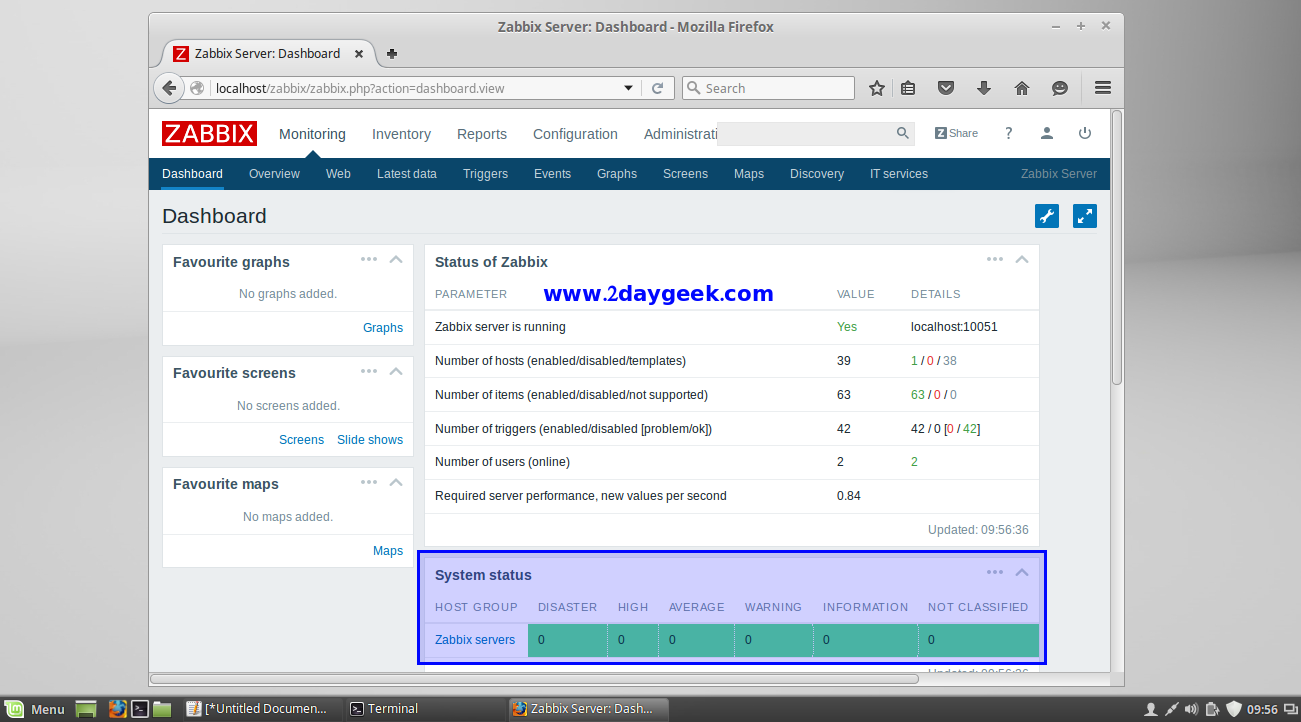Open the Screens submenu tab
1301x722 pixels.
coord(685,174)
